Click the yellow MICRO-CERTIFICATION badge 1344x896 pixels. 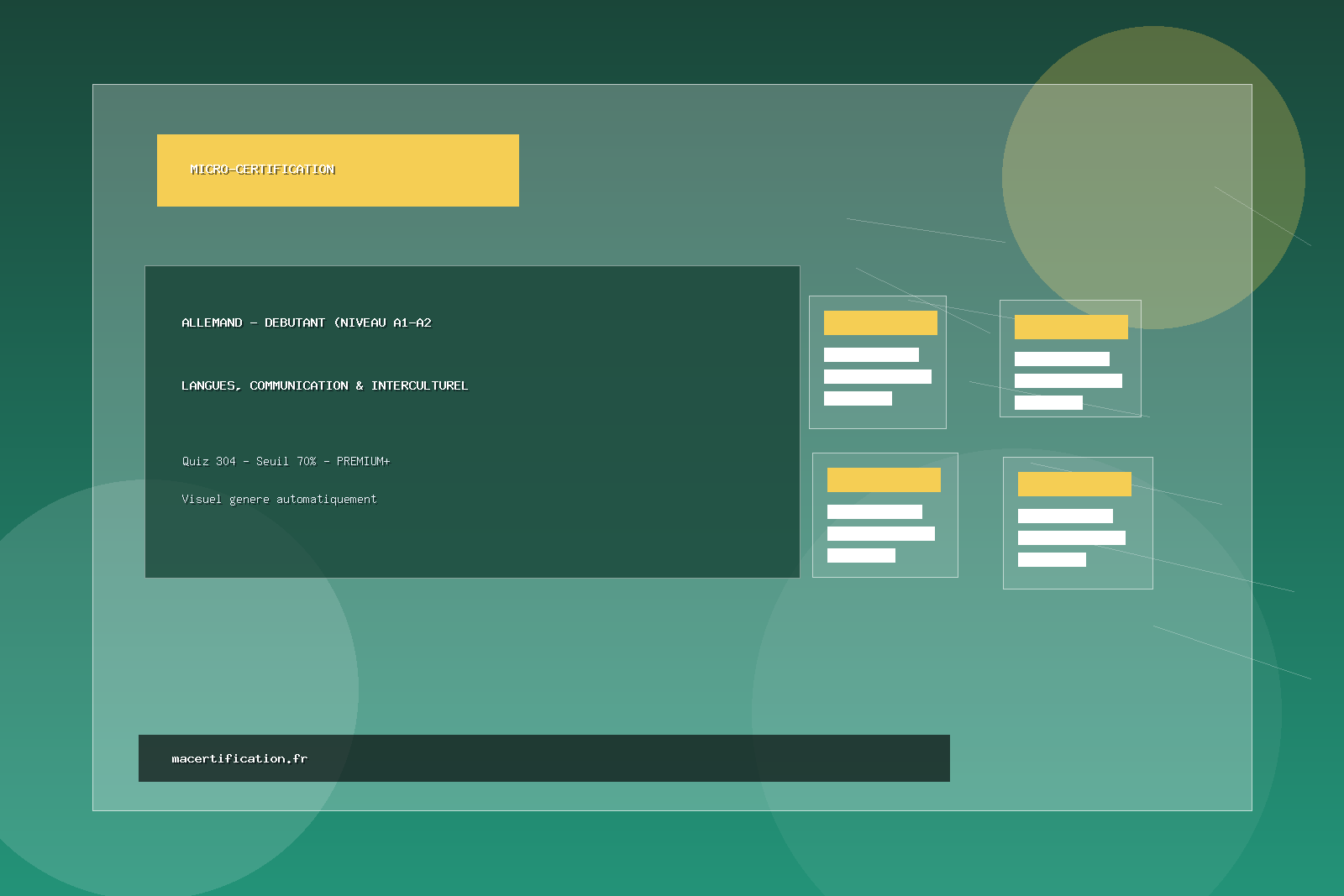(338, 170)
